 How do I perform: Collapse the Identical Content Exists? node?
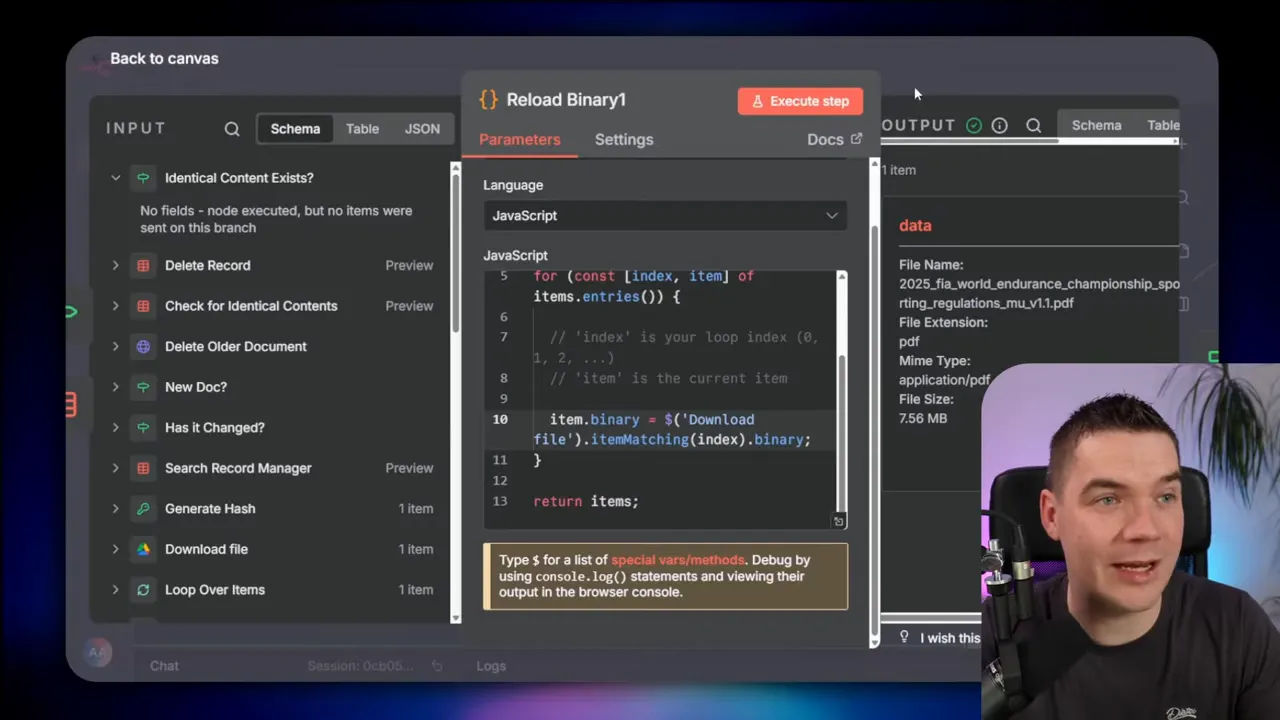point(115,178)
